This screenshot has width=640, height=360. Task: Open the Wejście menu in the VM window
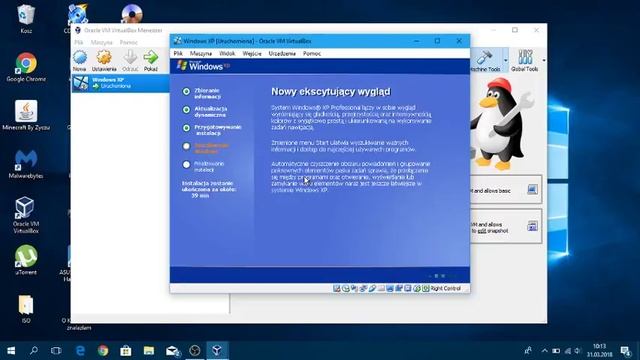(252, 53)
